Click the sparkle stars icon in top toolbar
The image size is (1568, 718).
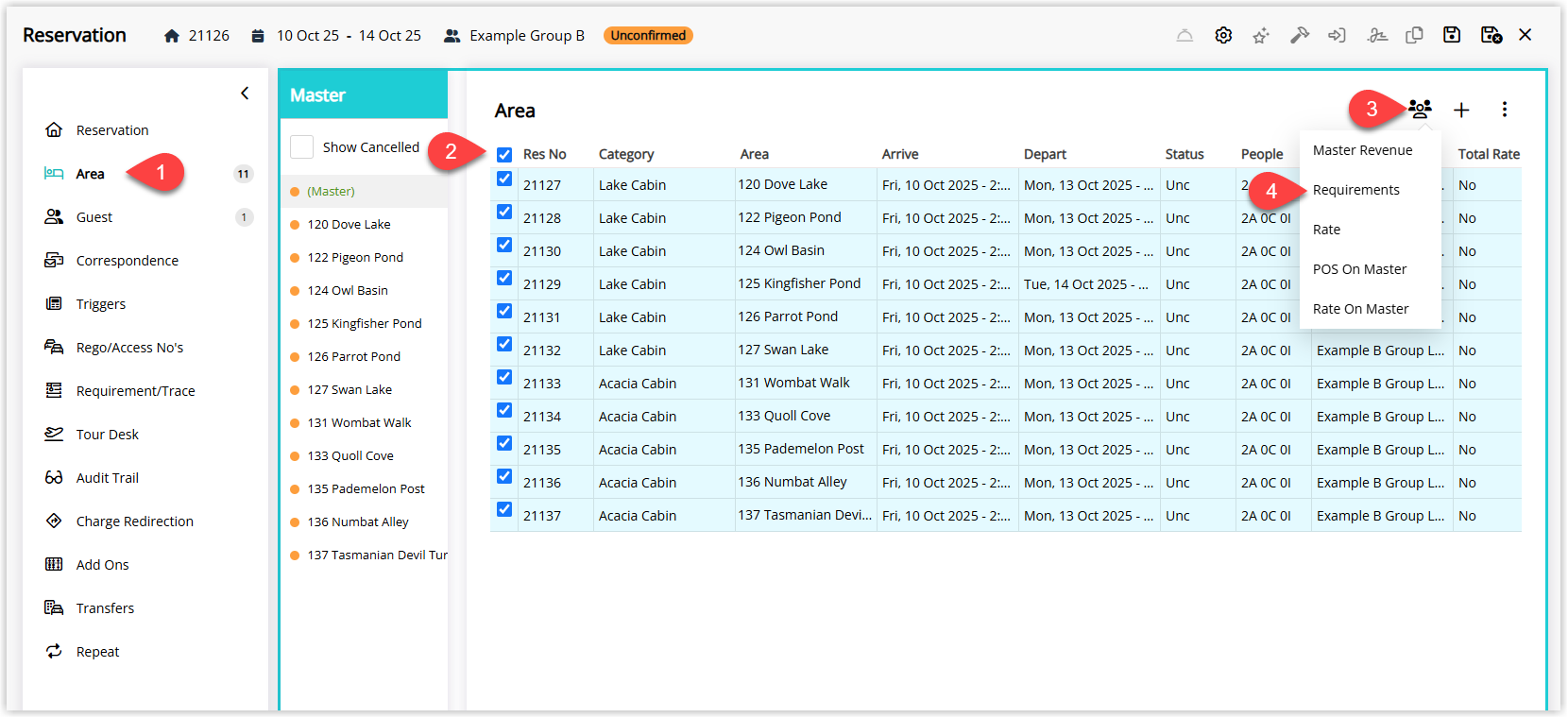[x=1261, y=35]
